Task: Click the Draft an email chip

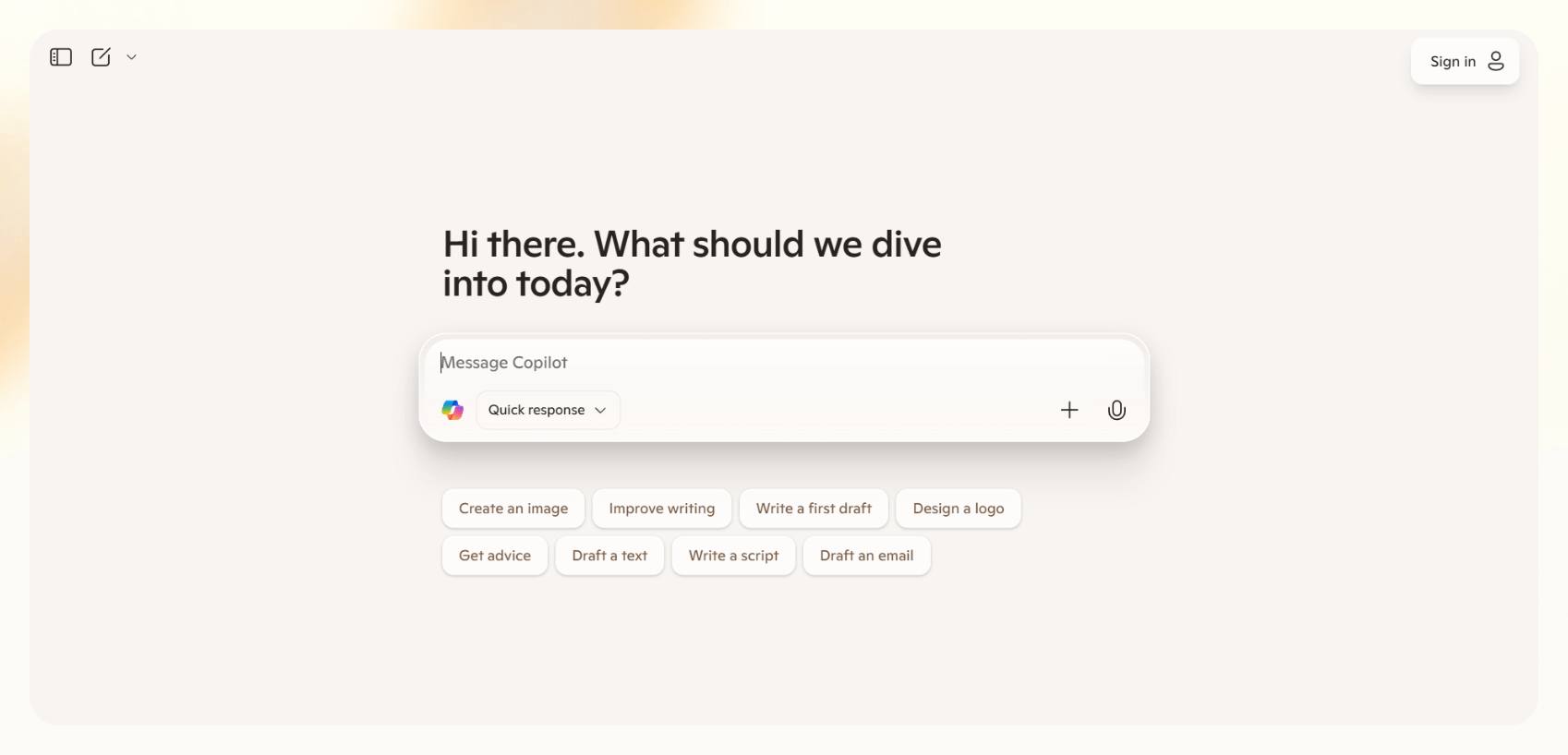Action: click(866, 556)
